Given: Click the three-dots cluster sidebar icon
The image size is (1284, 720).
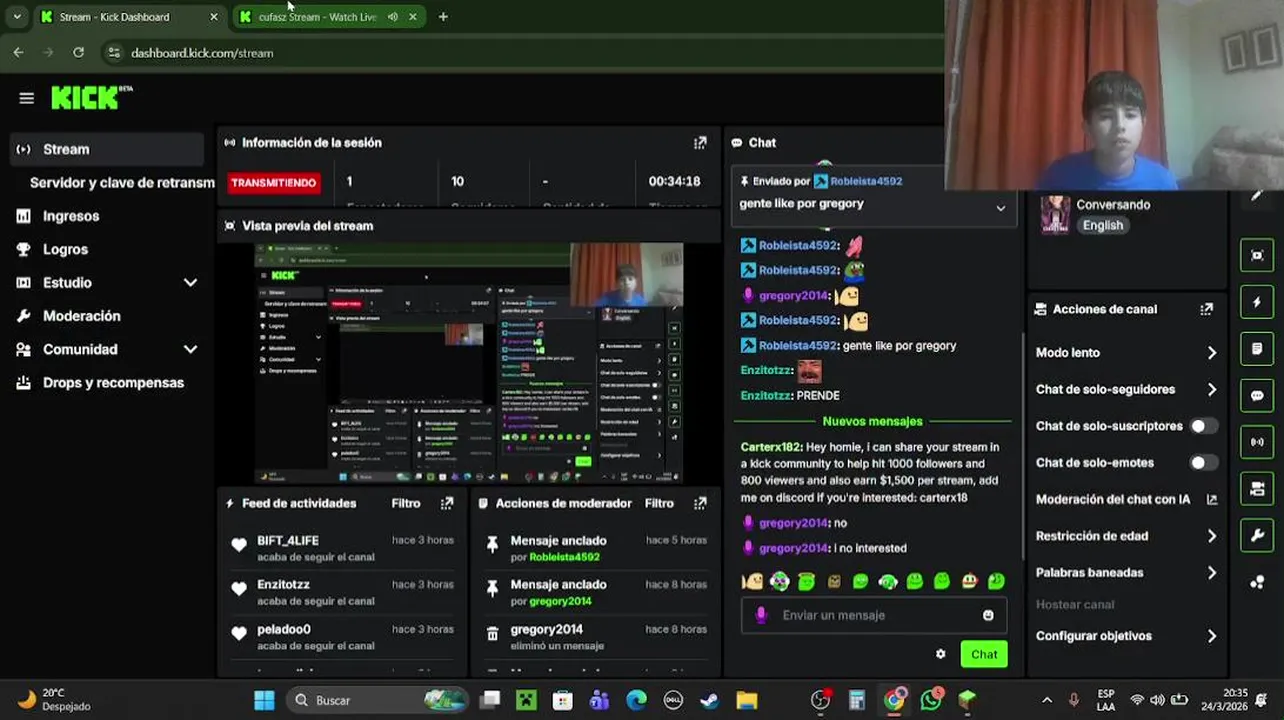Looking at the screenshot, I should [x=1257, y=582].
